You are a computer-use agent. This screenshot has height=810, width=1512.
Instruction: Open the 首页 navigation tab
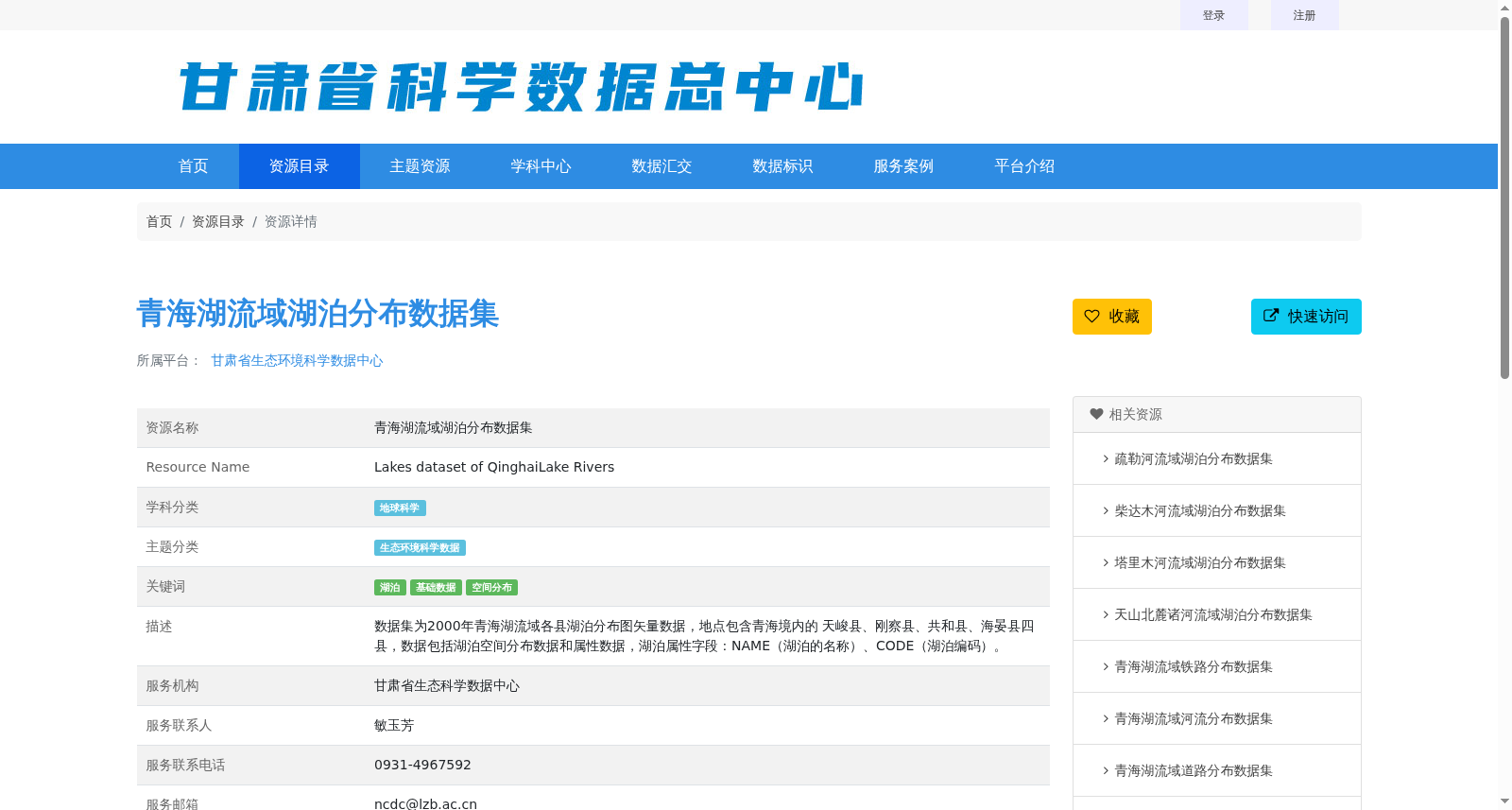193,166
